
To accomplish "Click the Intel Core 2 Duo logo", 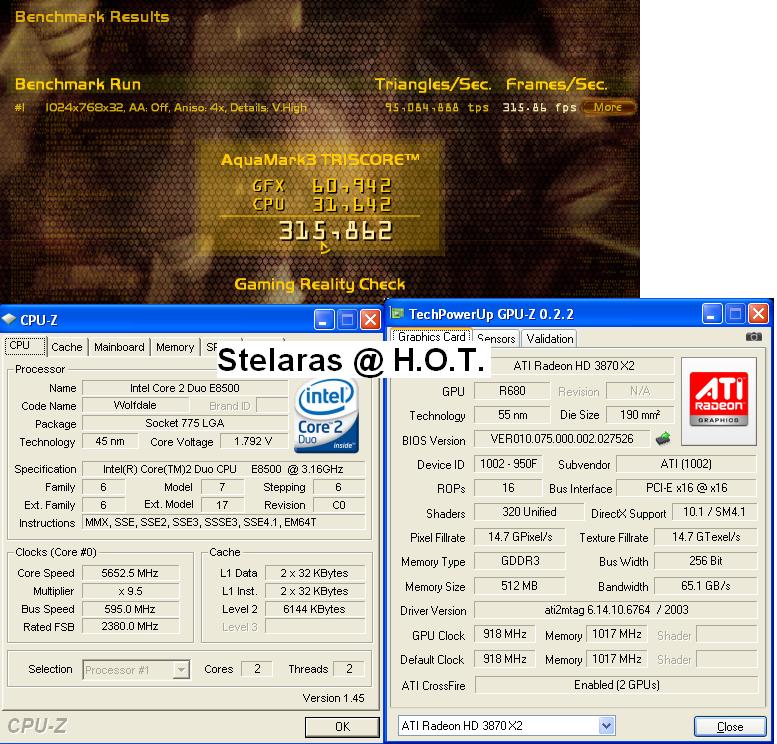I will [x=326, y=416].
